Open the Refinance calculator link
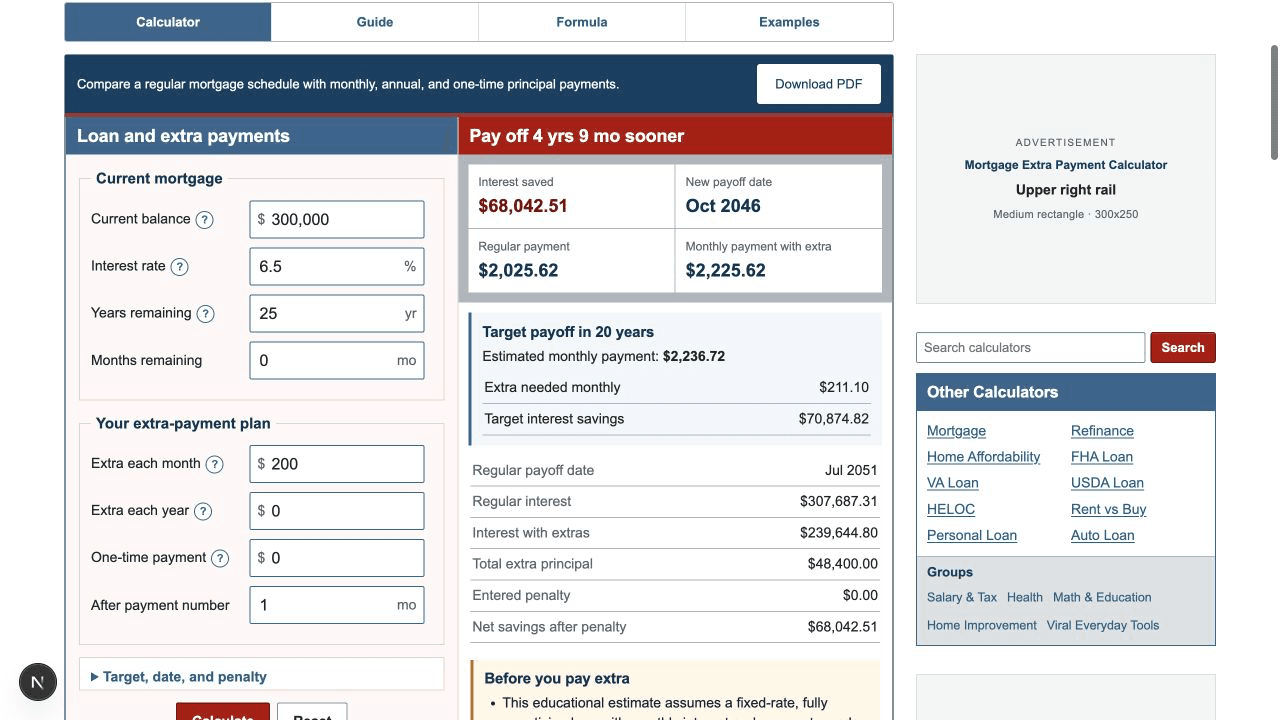 (1102, 431)
